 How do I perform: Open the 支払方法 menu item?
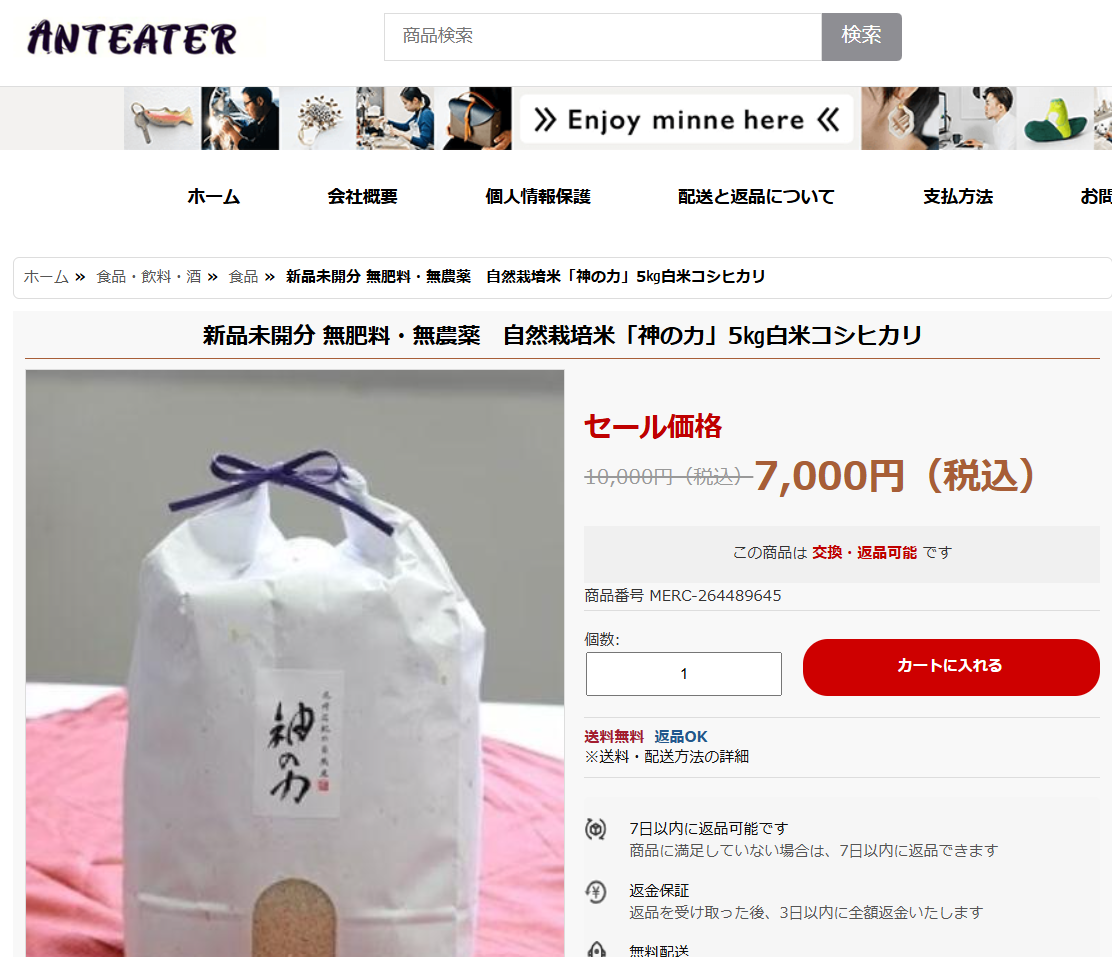tap(958, 197)
